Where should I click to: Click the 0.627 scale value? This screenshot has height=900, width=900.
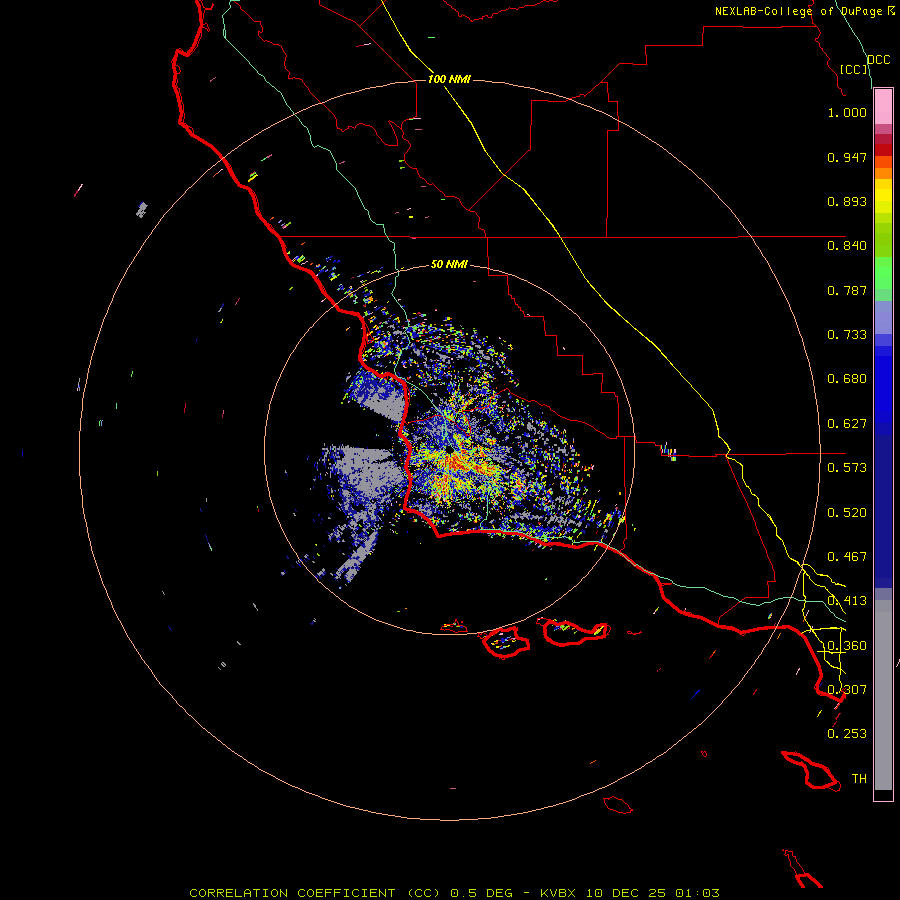point(847,424)
